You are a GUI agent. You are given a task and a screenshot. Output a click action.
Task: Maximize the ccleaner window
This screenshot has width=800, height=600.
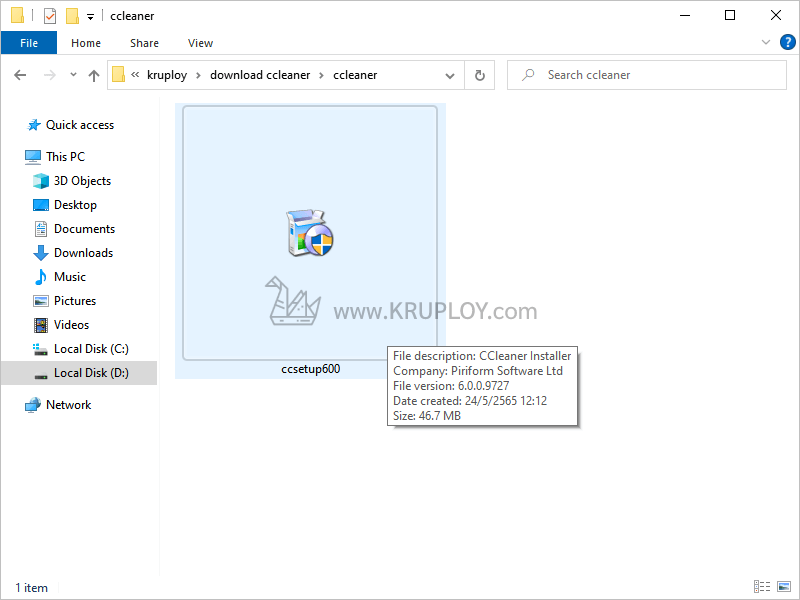pos(730,15)
